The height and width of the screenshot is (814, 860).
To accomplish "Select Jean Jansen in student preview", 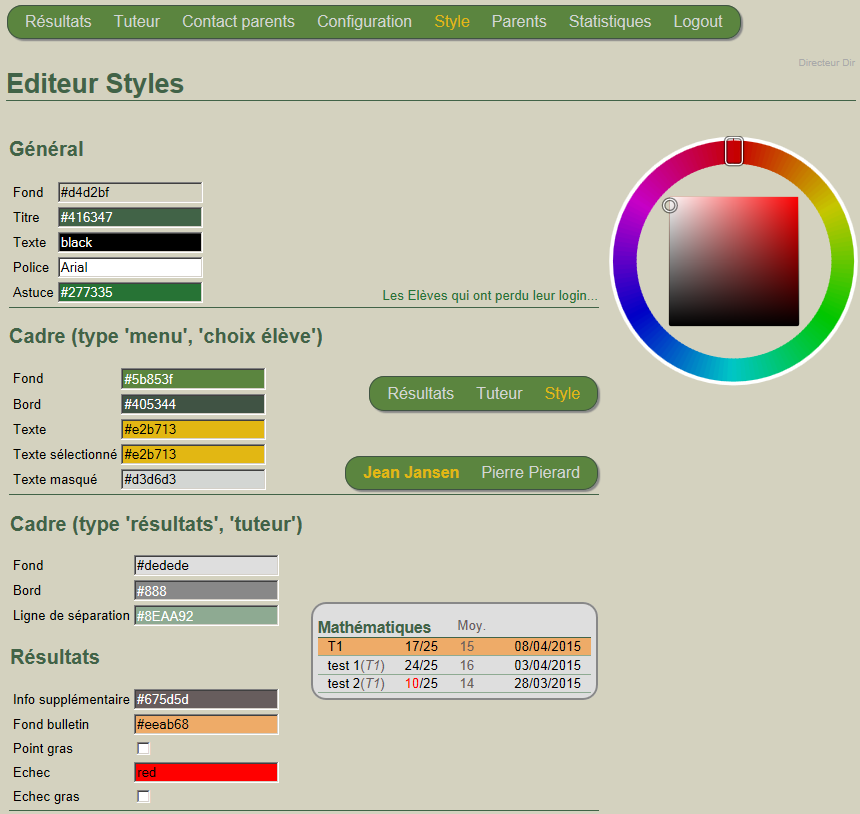I will (411, 472).
